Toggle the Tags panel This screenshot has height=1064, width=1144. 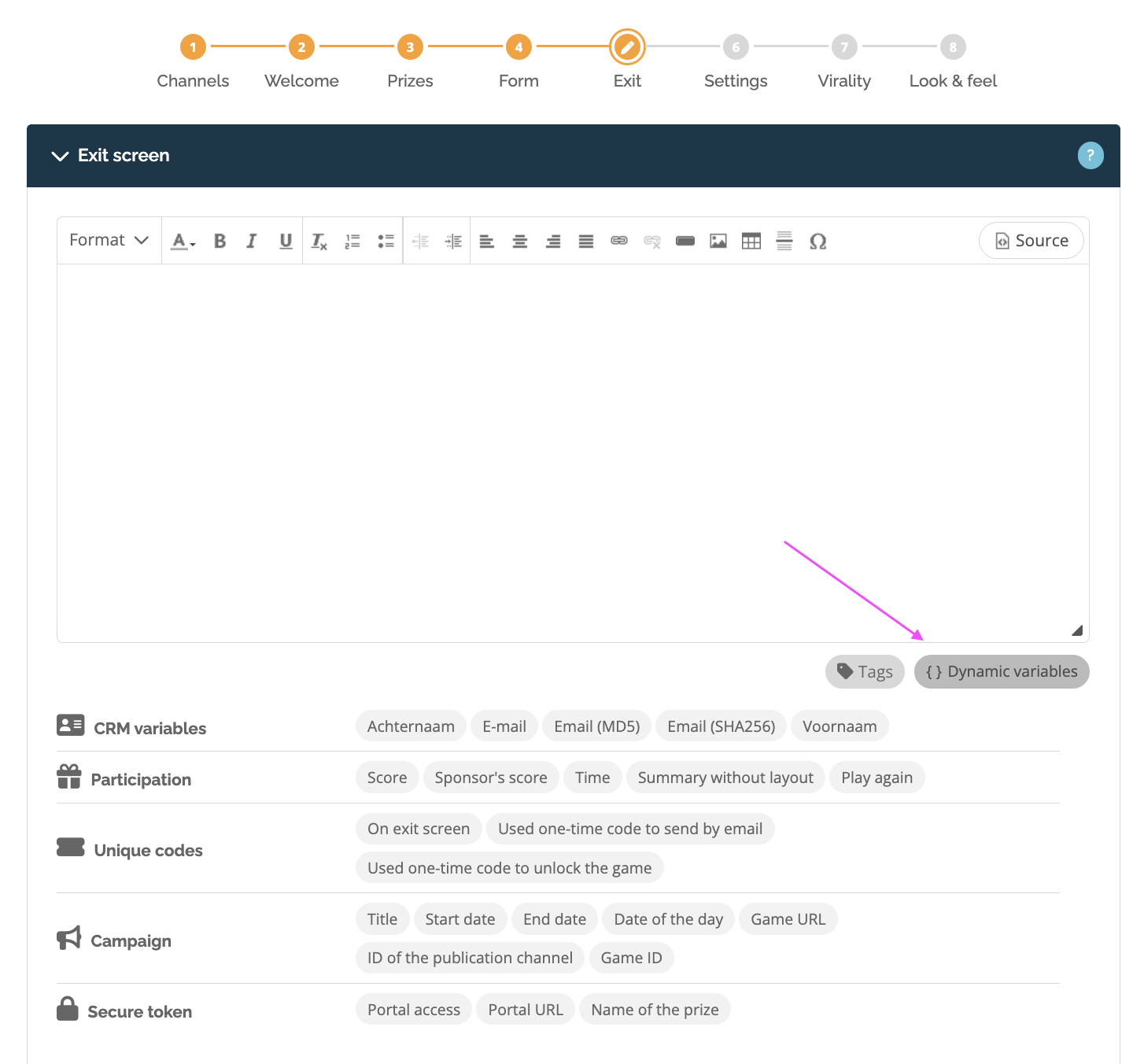[x=864, y=671]
